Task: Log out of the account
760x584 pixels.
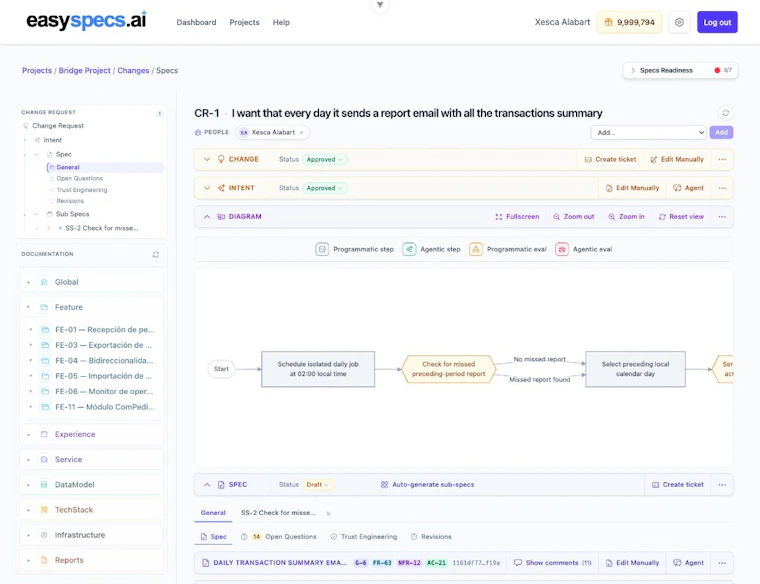Action: tap(717, 22)
